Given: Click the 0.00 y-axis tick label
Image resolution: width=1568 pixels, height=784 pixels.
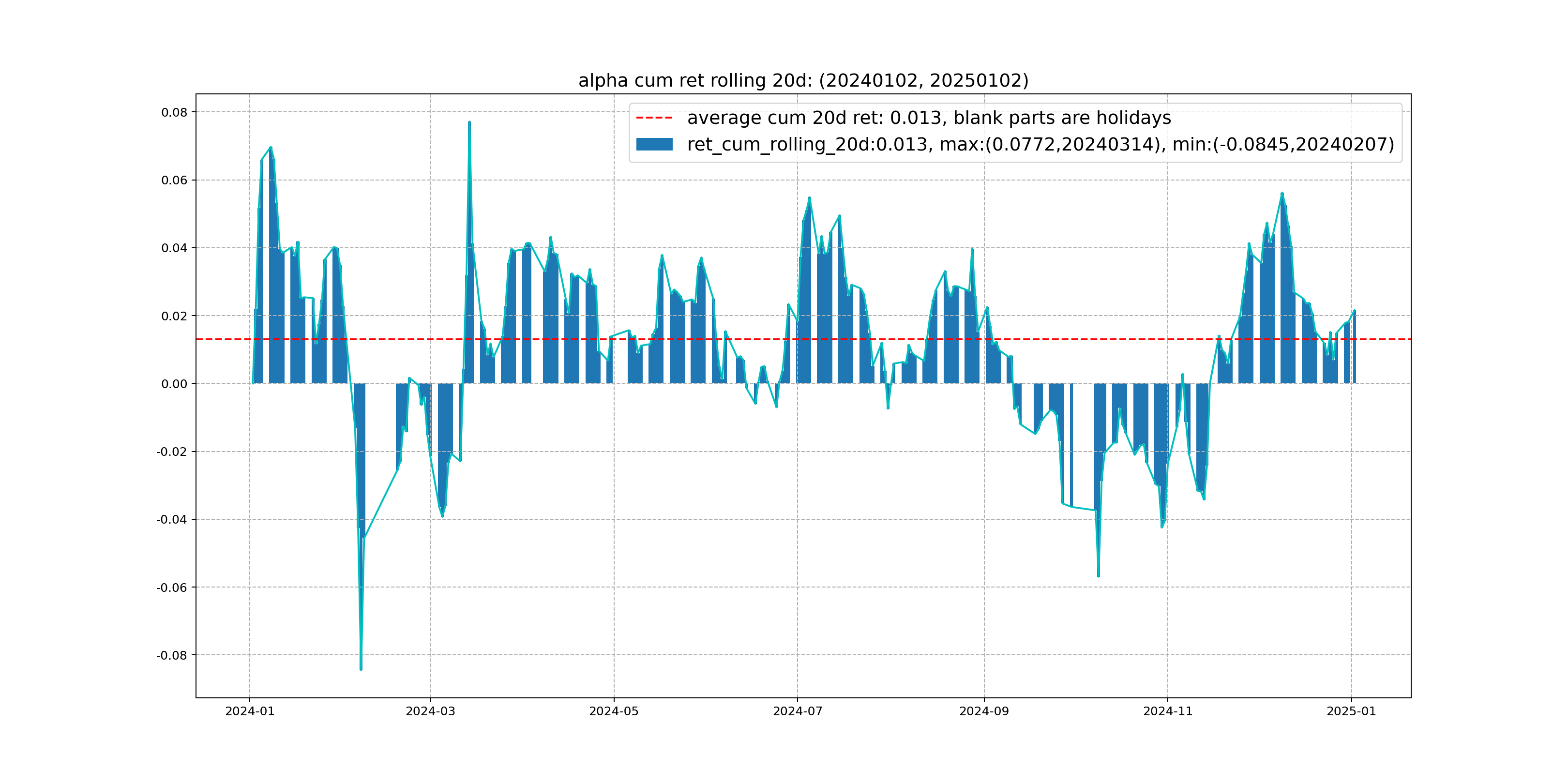Looking at the screenshot, I should [x=174, y=383].
